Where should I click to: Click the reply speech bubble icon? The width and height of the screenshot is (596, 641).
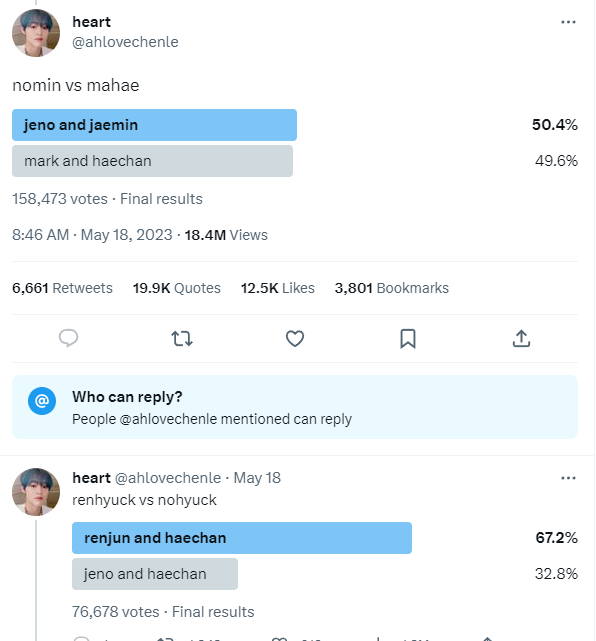click(x=68, y=338)
